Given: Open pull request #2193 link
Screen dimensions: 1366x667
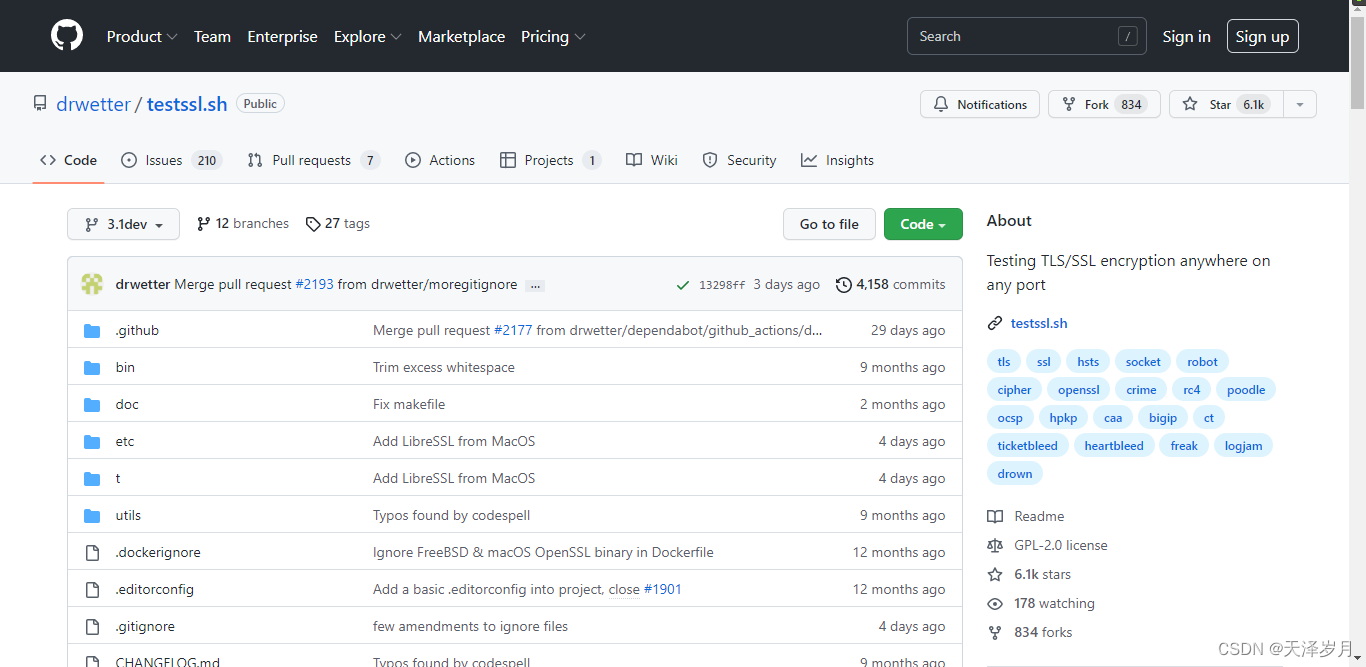Looking at the screenshot, I should [x=314, y=285].
